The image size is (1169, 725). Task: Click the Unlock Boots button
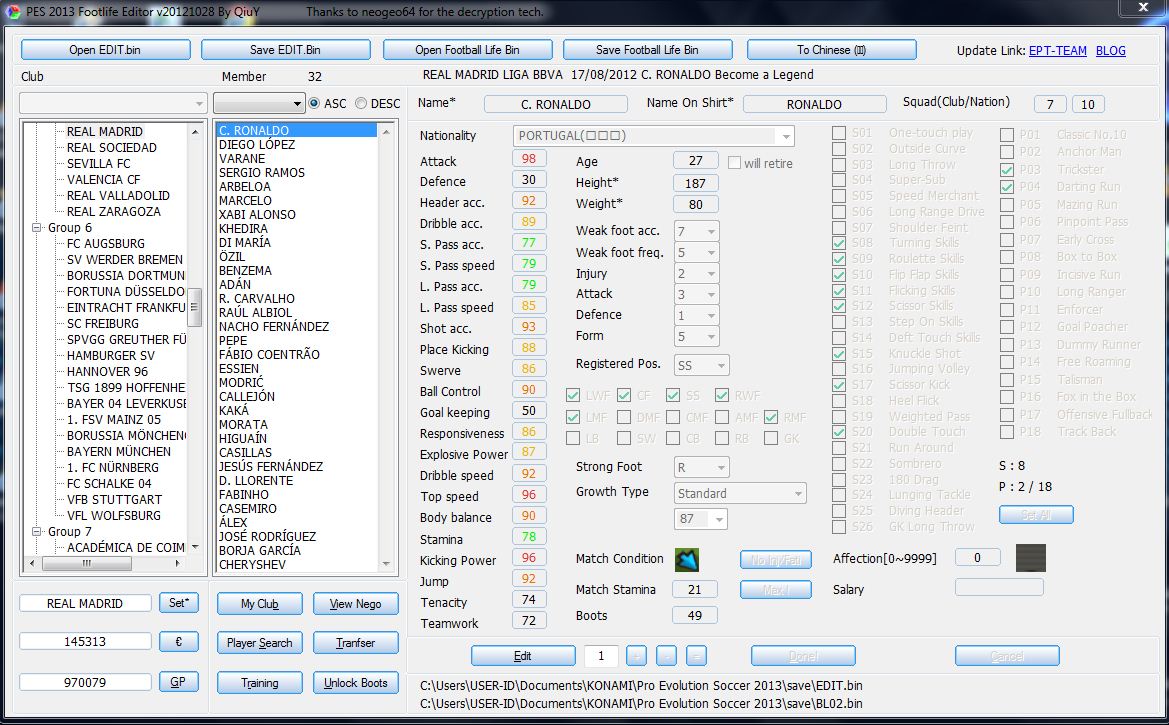tap(355, 682)
